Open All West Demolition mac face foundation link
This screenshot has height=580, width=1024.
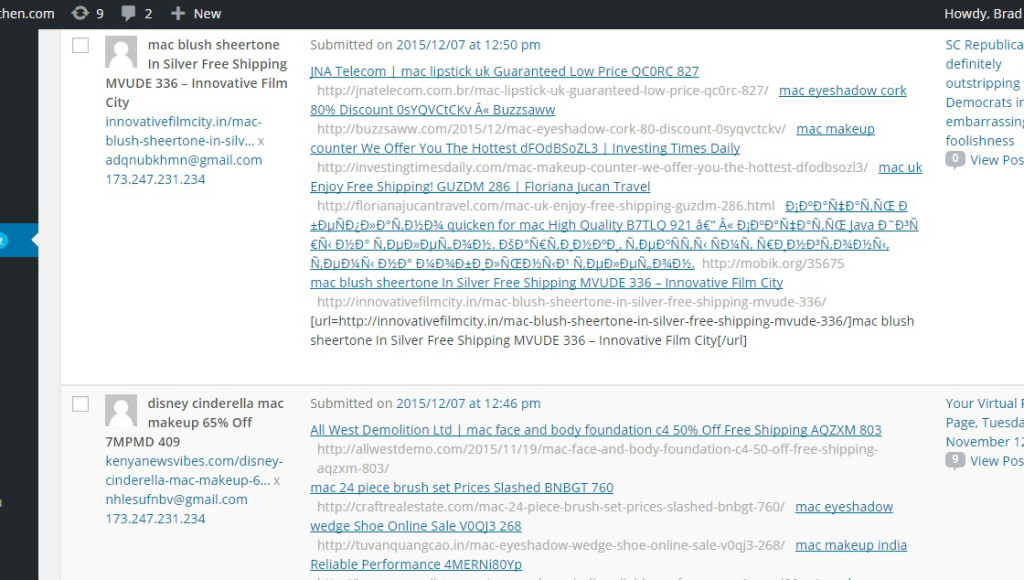pyautogui.click(x=596, y=430)
